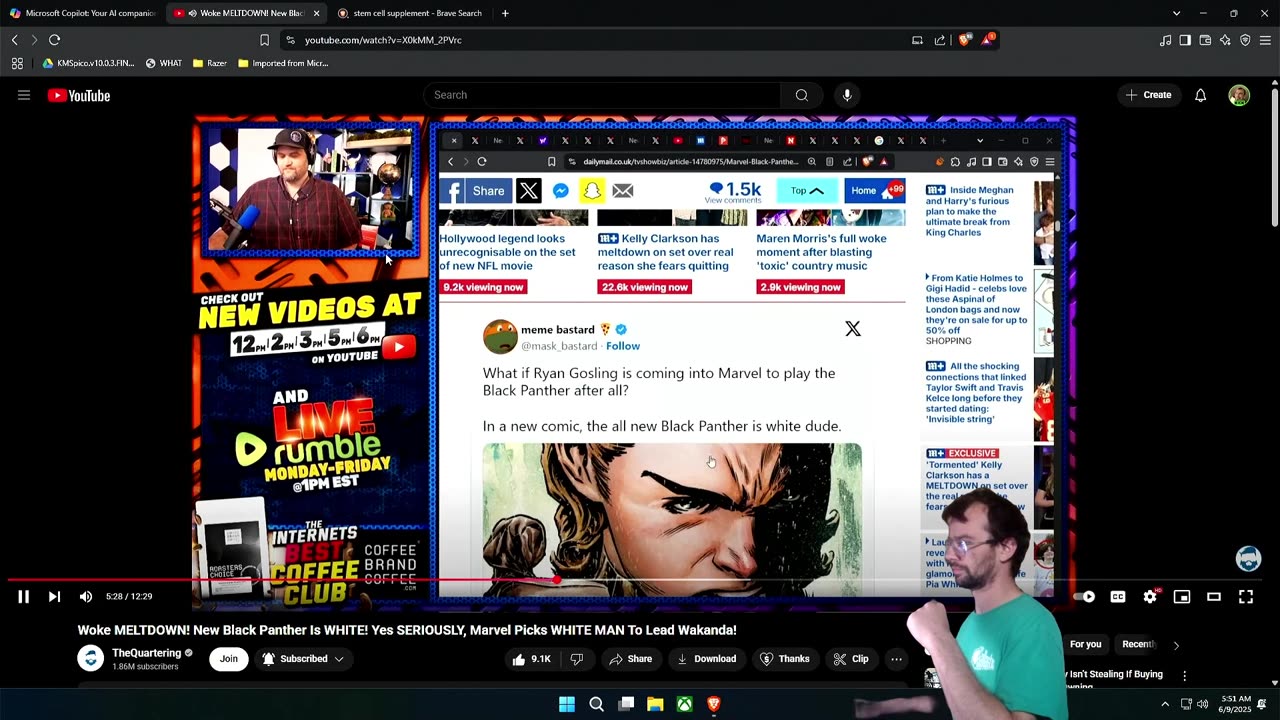The height and width of the screenshot is (720, 1280).
Task: Bookmark this page with the bookmark icon
Action: tap(264, 40)
